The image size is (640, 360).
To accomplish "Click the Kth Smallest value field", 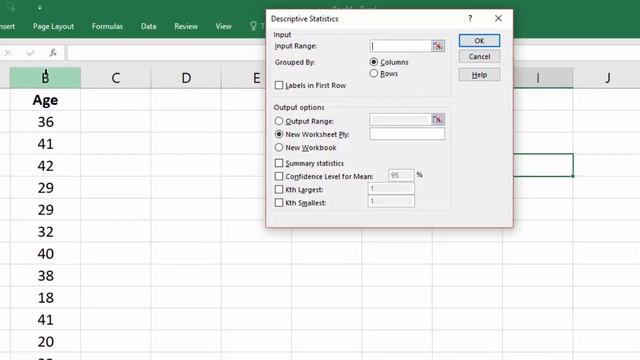I will click(x=391, y=201).
